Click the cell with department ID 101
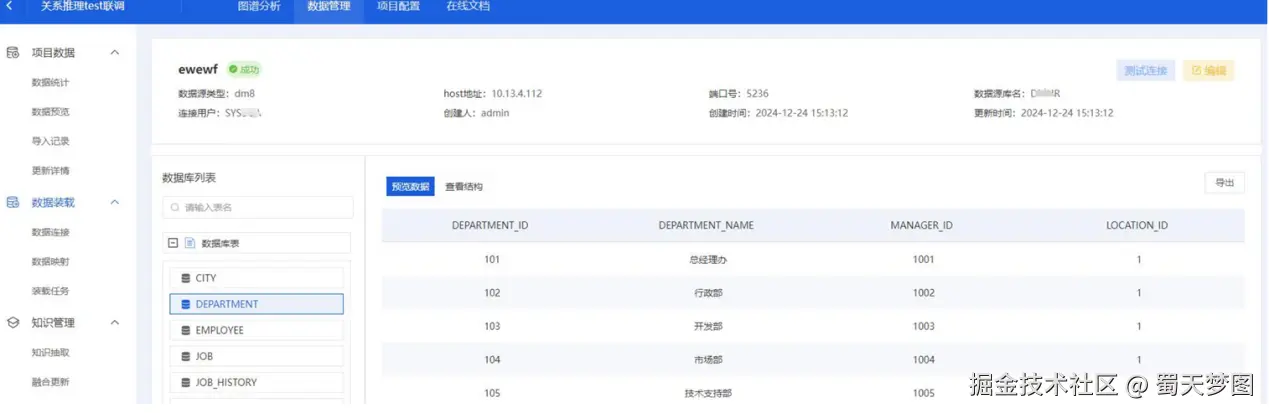The image size is (1269, 413). (x=491, y=259)
